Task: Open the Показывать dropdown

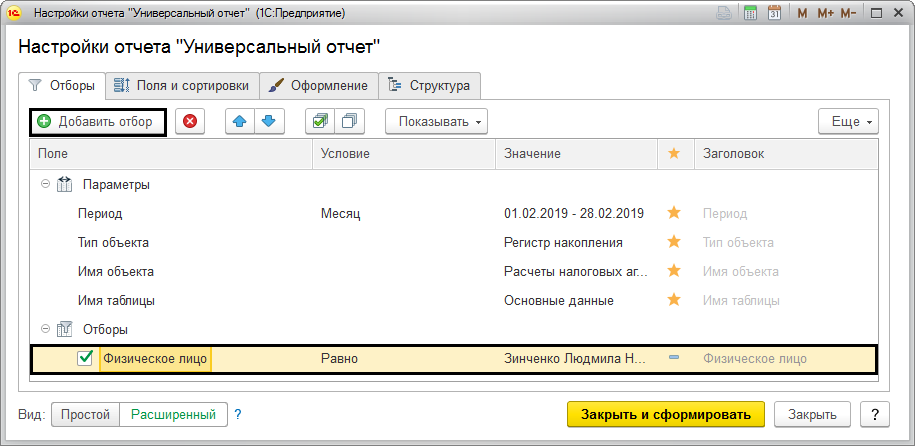Action: click(436, 122)
